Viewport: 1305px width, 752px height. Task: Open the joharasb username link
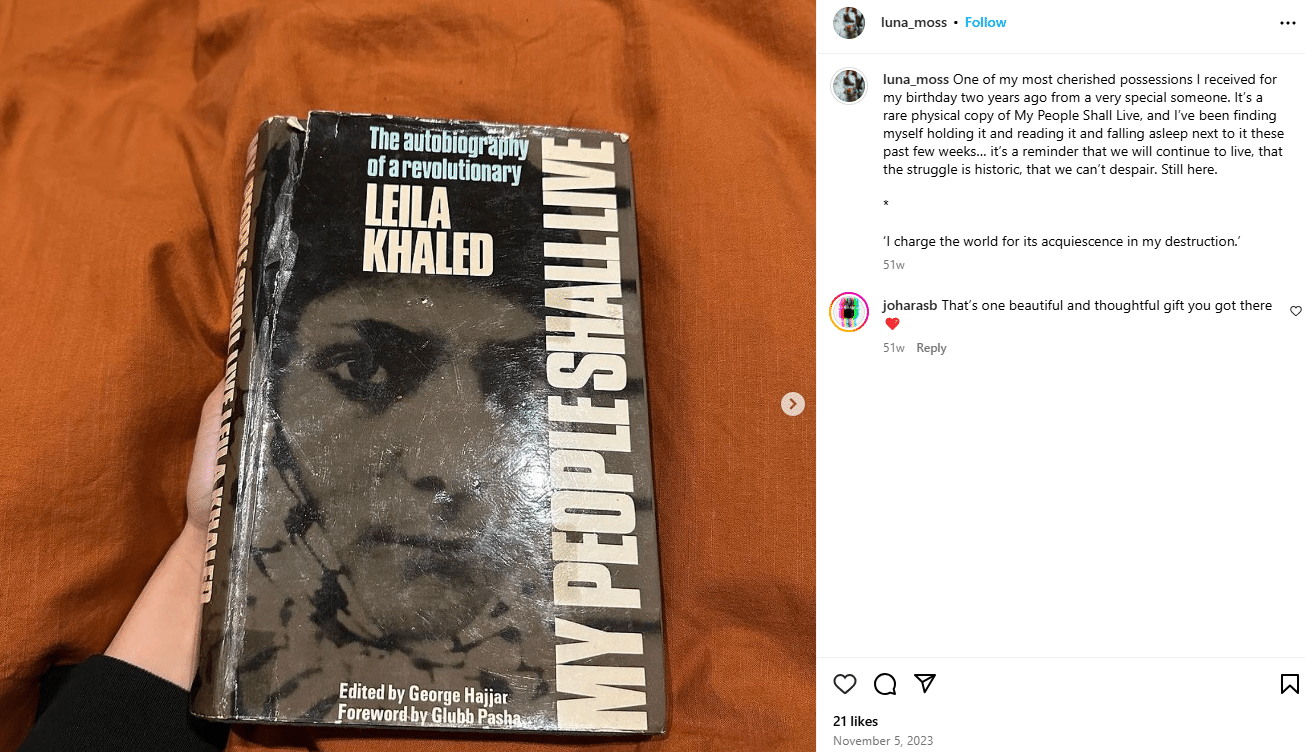(x=910, y=306)
